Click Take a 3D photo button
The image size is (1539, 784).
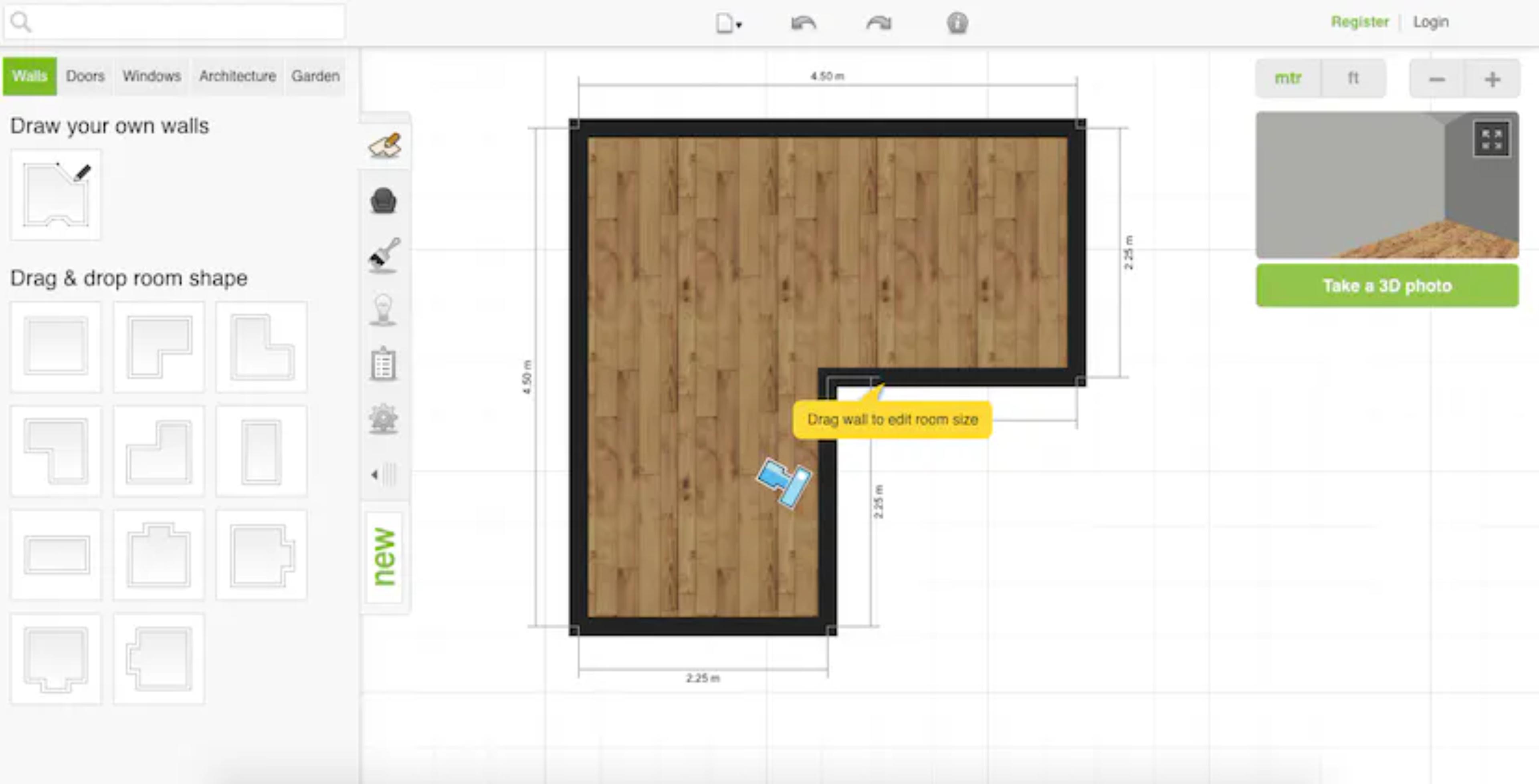(1386, 285)
